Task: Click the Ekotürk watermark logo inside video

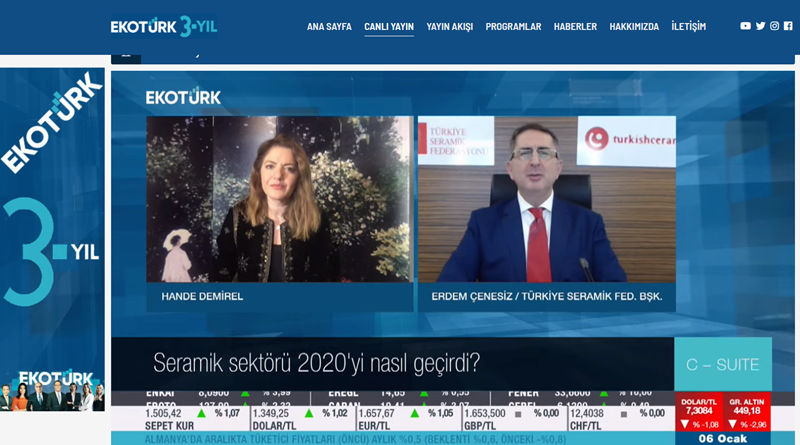Action: [183, 96]
